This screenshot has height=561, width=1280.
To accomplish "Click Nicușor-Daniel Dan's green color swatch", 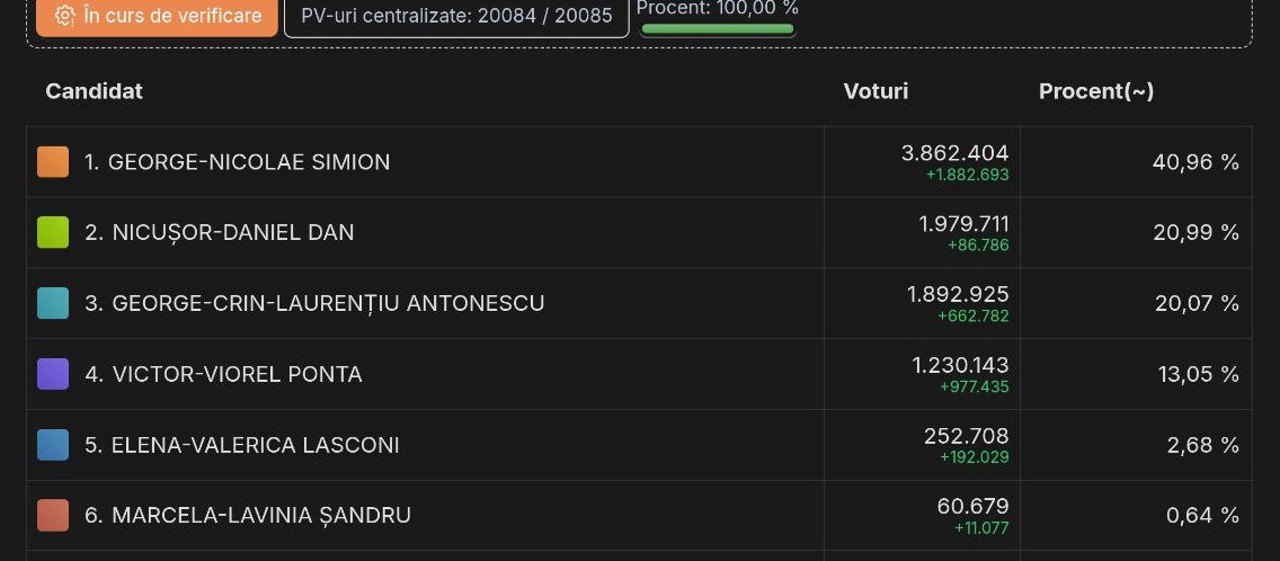I will point(53,232).
